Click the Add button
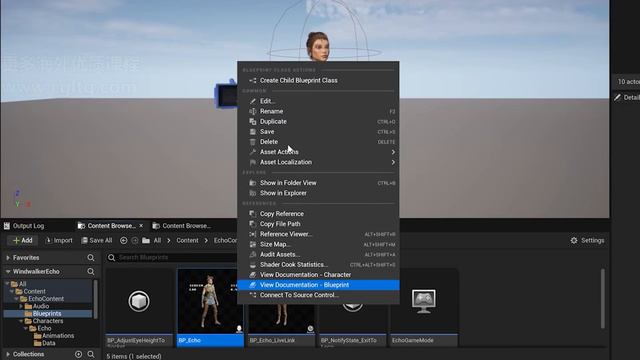 pos(23,240)
